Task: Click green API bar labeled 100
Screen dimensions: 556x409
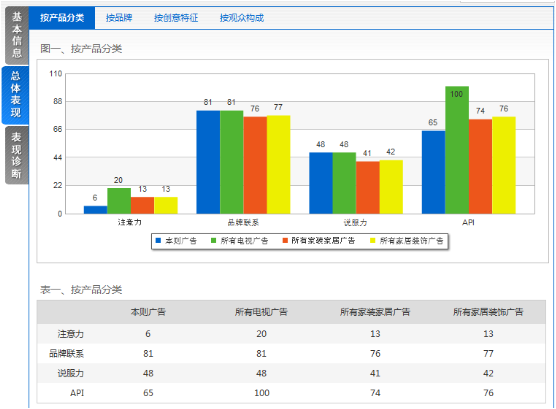Action: [457, 150]
